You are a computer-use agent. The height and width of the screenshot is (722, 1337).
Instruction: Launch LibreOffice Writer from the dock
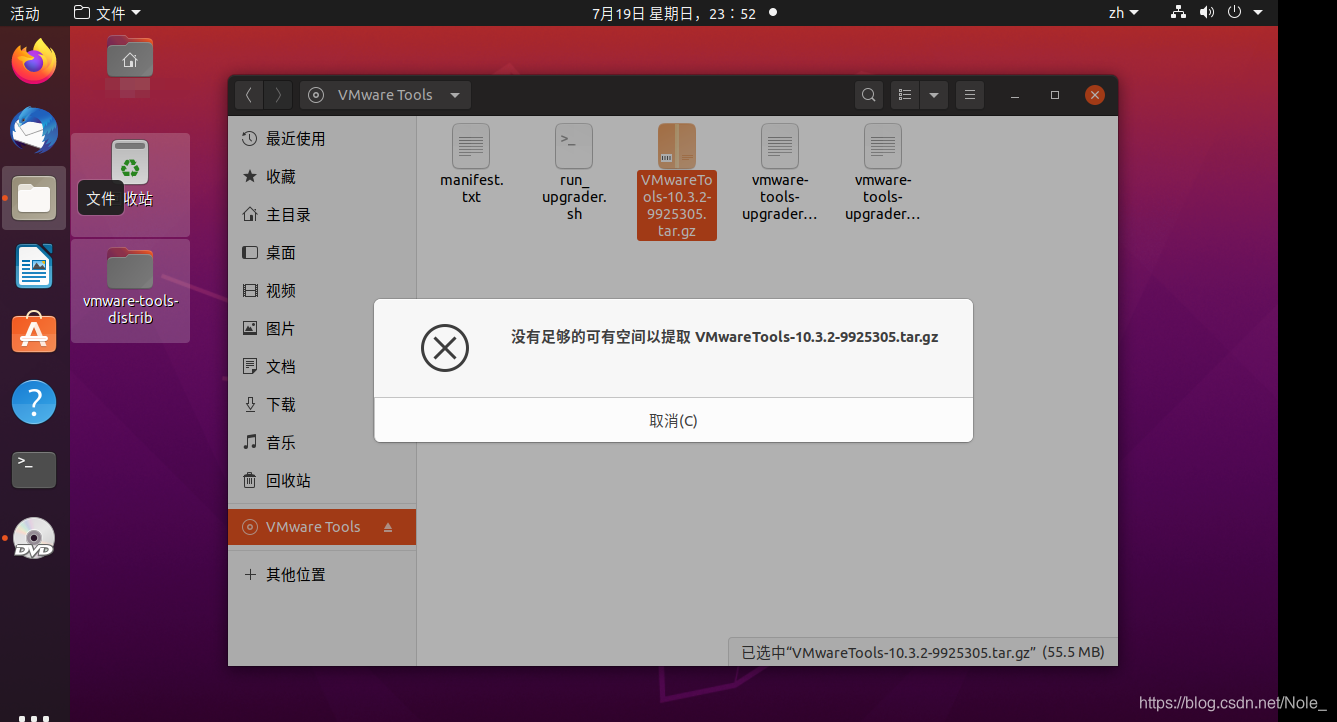(x=34, y=266)
